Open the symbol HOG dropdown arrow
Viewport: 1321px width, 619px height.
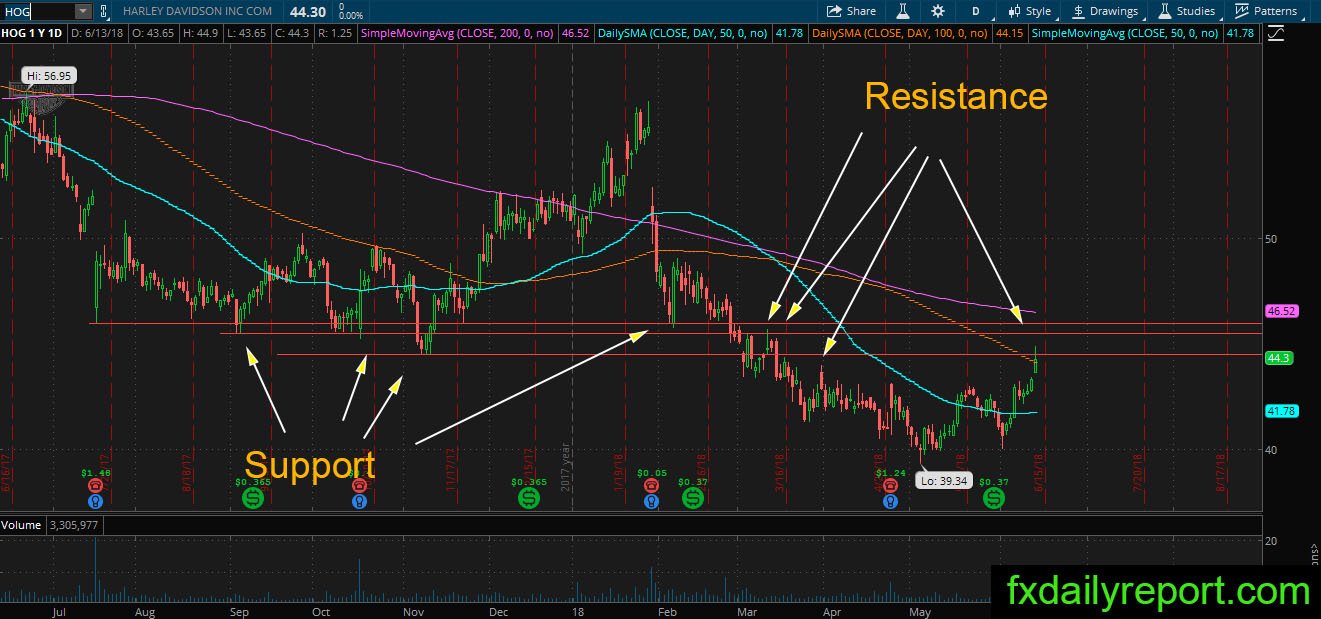[x=82, y=11]
